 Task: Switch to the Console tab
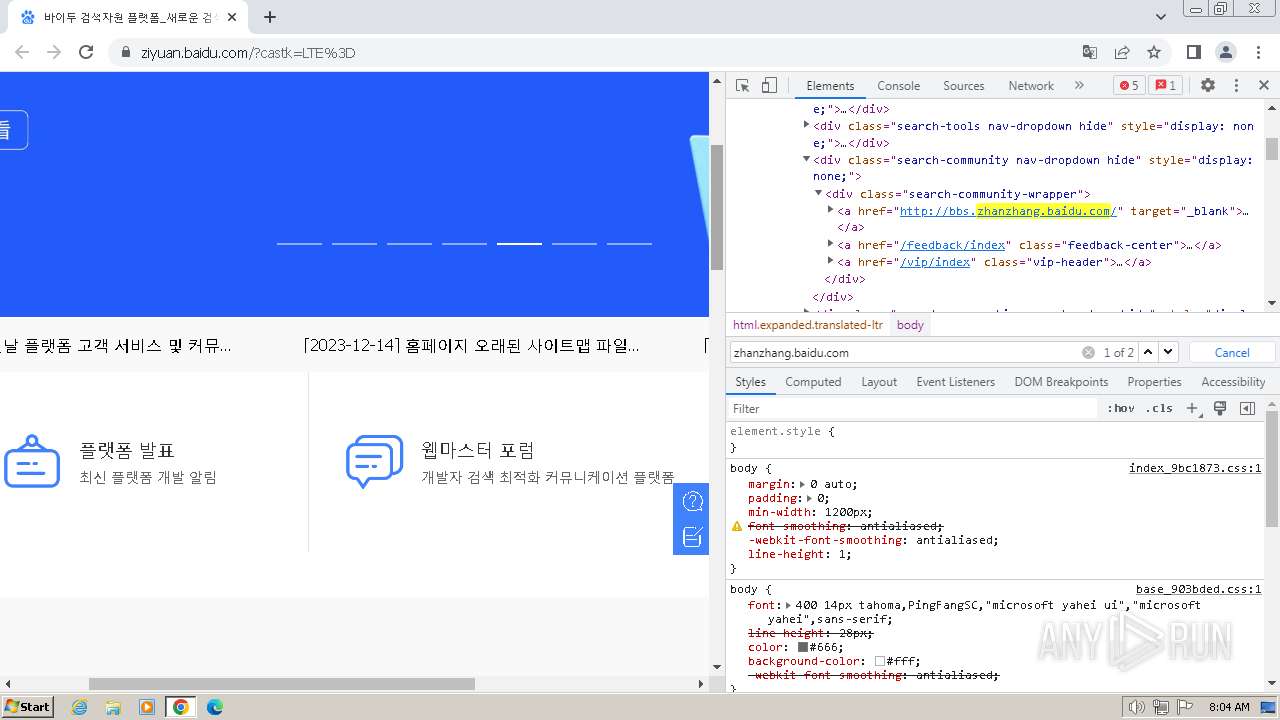(x=898, y=86)
